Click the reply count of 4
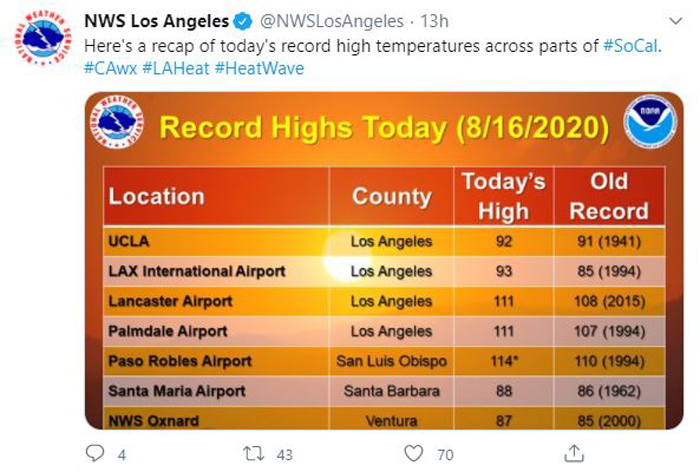The height and width of the screenshot is (472, 700). click(121, 455)
